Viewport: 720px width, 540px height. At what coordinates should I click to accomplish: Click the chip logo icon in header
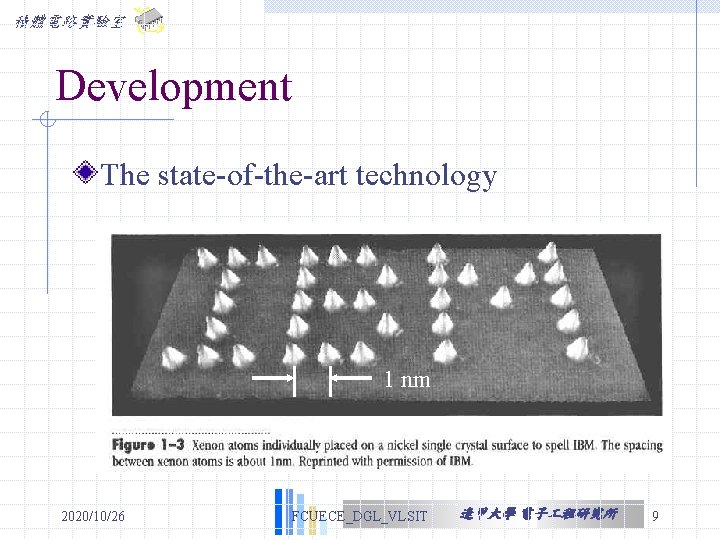point(149,20)
